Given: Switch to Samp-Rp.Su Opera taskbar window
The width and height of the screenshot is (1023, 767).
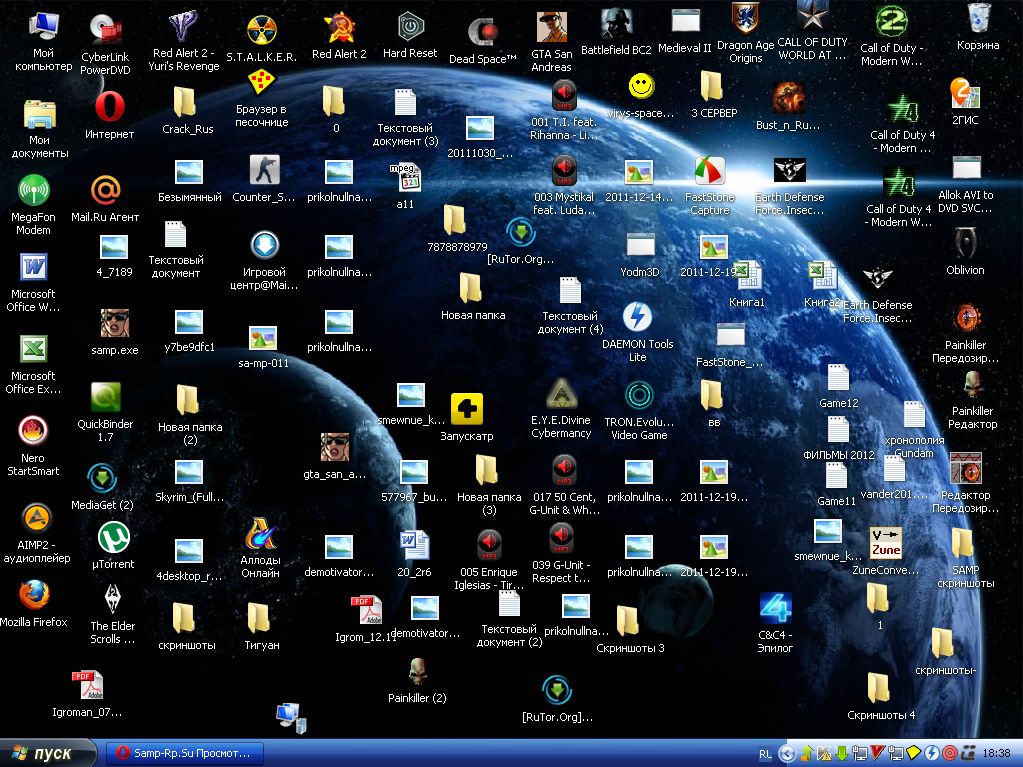Looking at the screenshot, I should [x=185, y=753].
